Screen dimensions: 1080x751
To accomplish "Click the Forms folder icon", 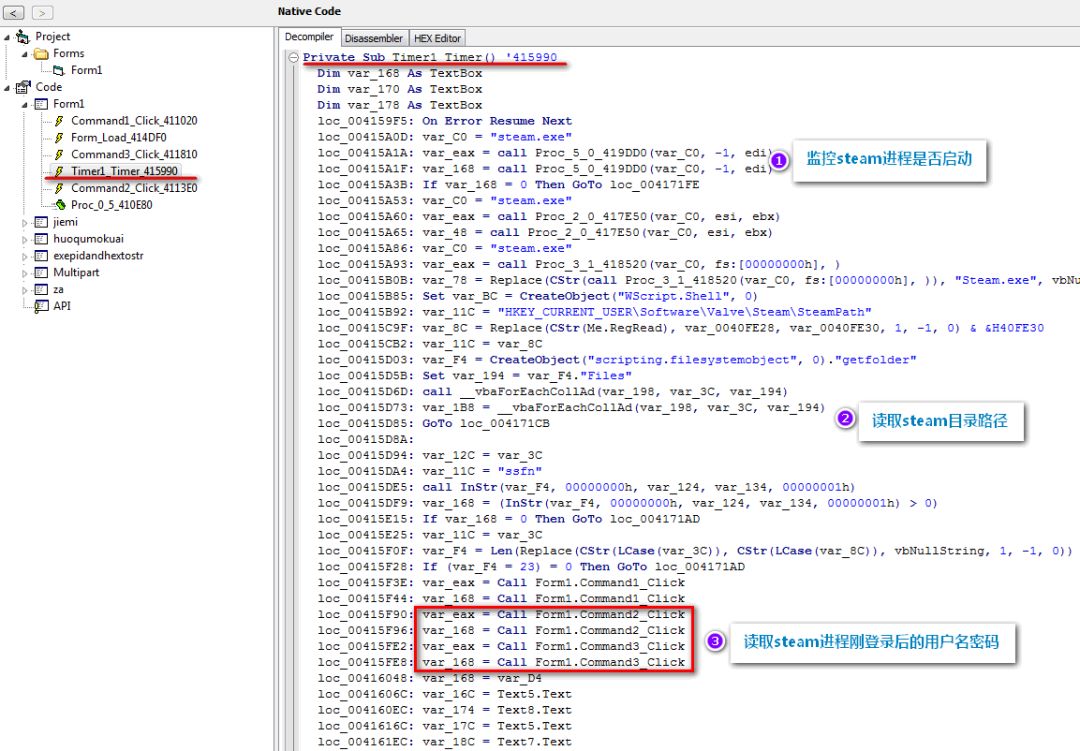I will (x=41, y=53).
